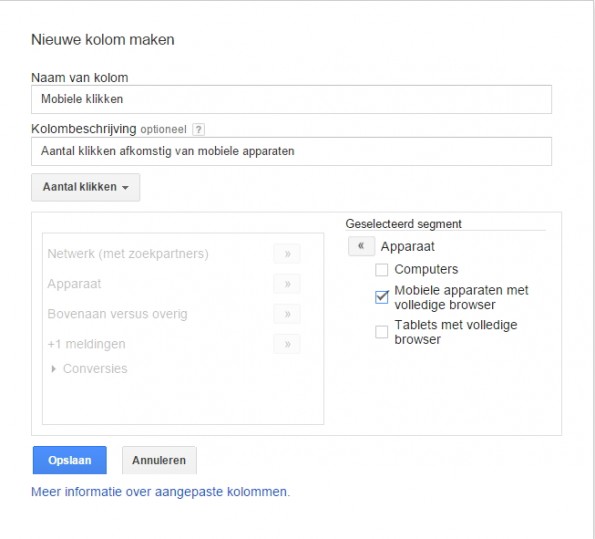Image resolution: width=595 pixels, height=539 pixels.
Task: Click the dropdown arrow on Aantal klikken
Action: coord(125,188)
